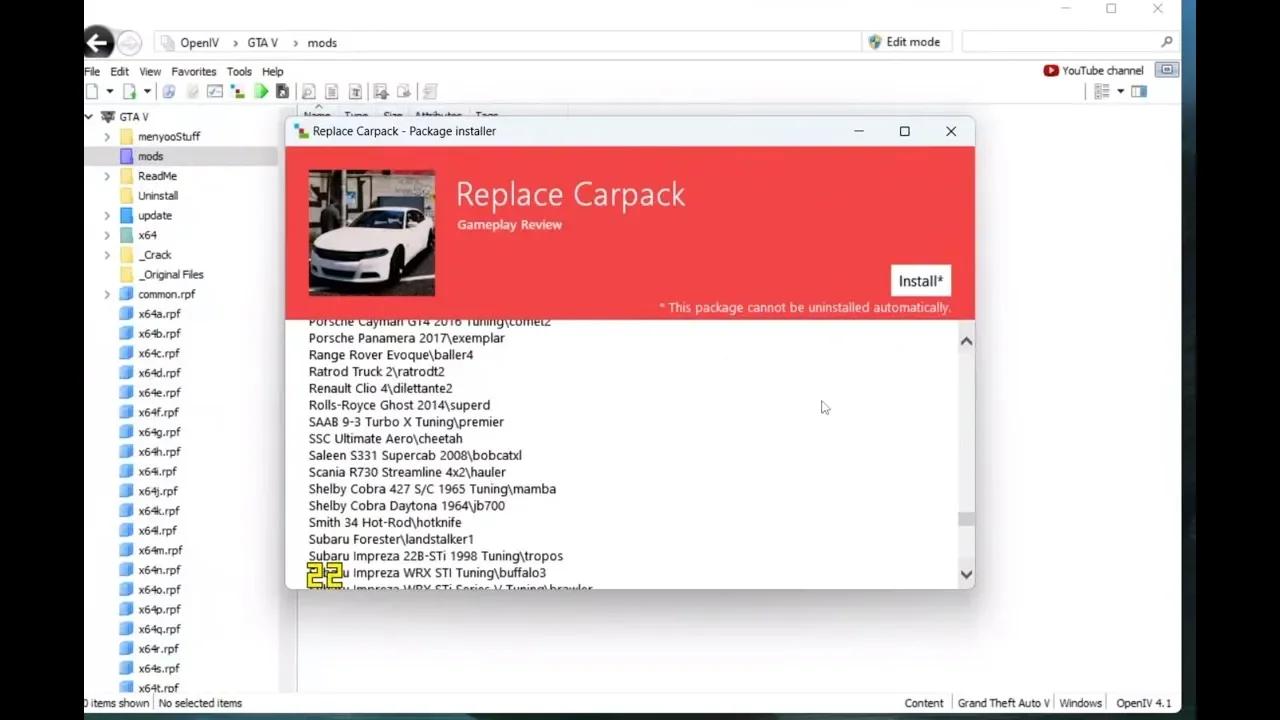Viewport: 1280px width, 720px height.
Task: Click 'SSC Ultimate Aero\cheetah' entry
Action: [385, 438]
